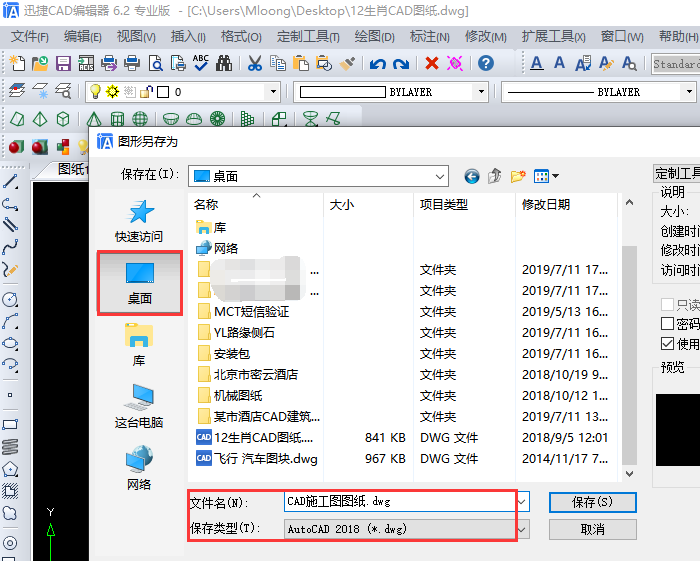Screen dimensions: 700x561
Task: Toggle layer freeze sun icon
Action: (112, 91)
